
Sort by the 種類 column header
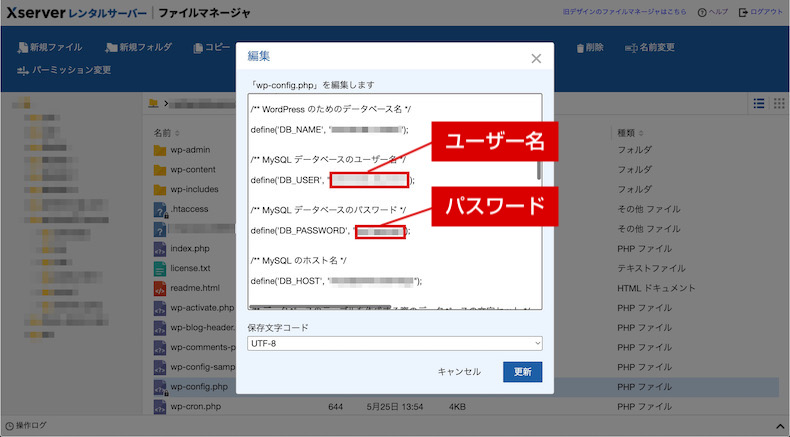pos(630,133)
